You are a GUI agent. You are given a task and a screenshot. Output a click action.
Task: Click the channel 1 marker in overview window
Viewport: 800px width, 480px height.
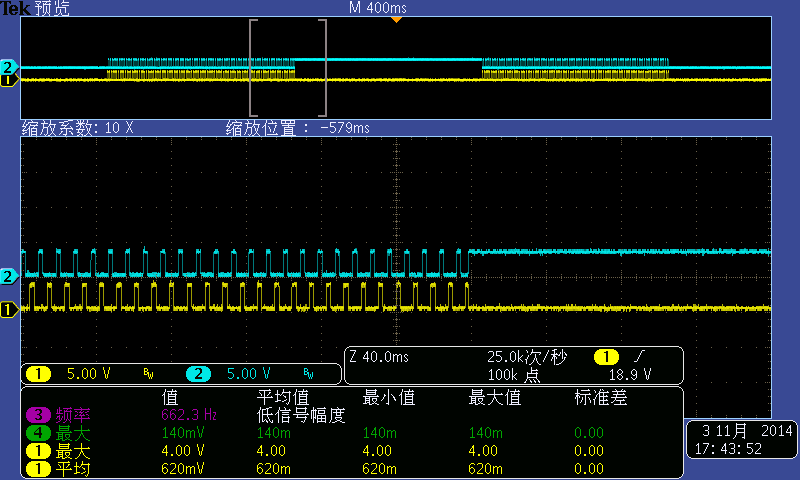pos(8,80)
